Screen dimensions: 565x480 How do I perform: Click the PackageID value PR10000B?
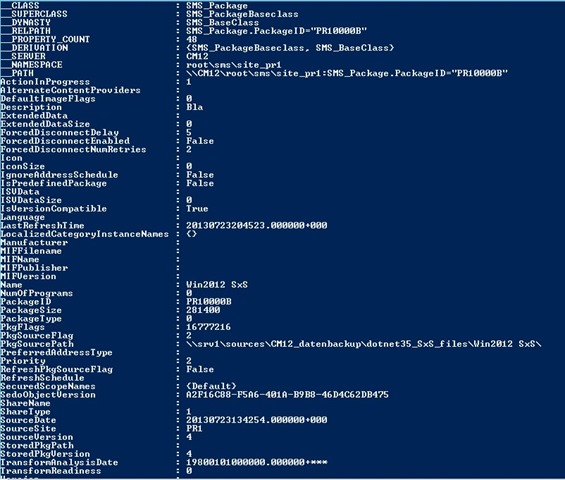tap(209, 302)
